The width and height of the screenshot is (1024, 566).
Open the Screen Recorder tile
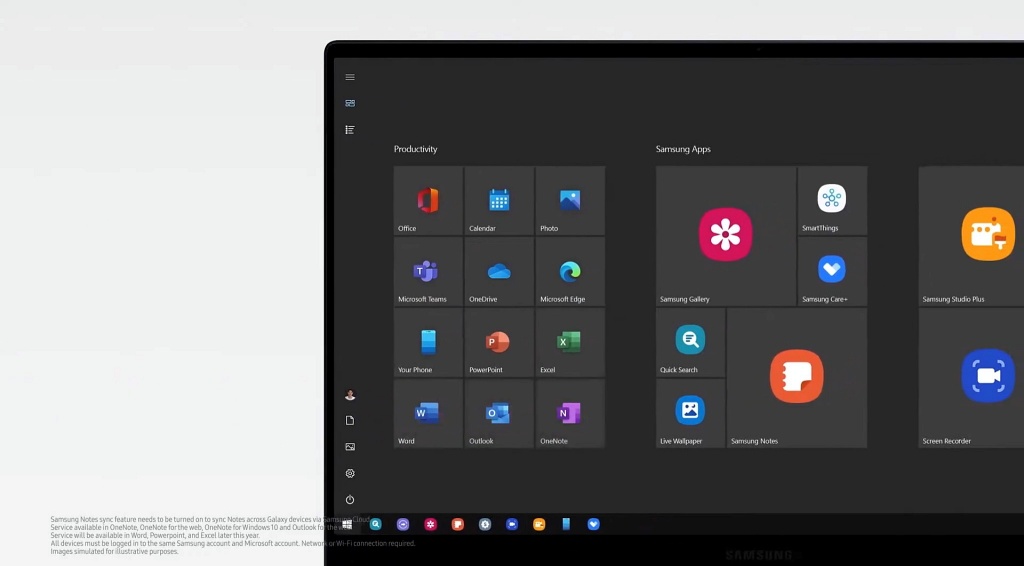tap(971, 378)
